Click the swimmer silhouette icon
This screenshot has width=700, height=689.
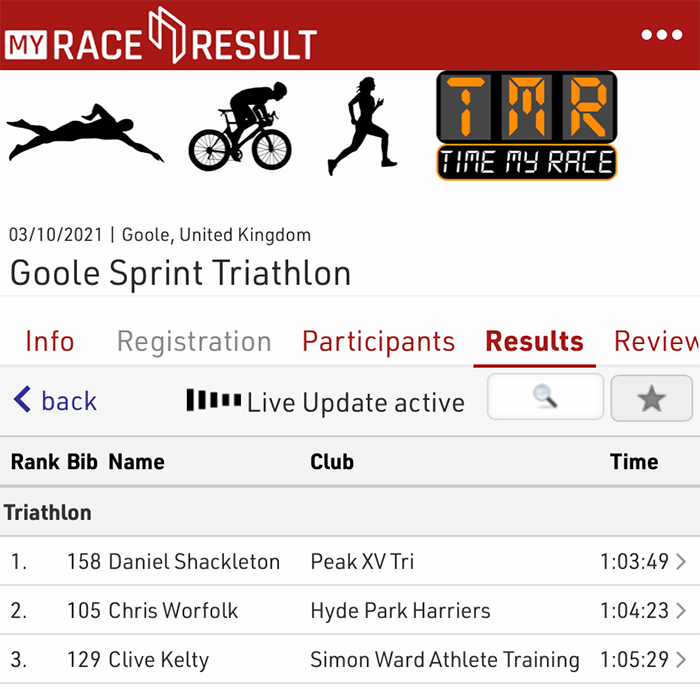tap(84, 134)
